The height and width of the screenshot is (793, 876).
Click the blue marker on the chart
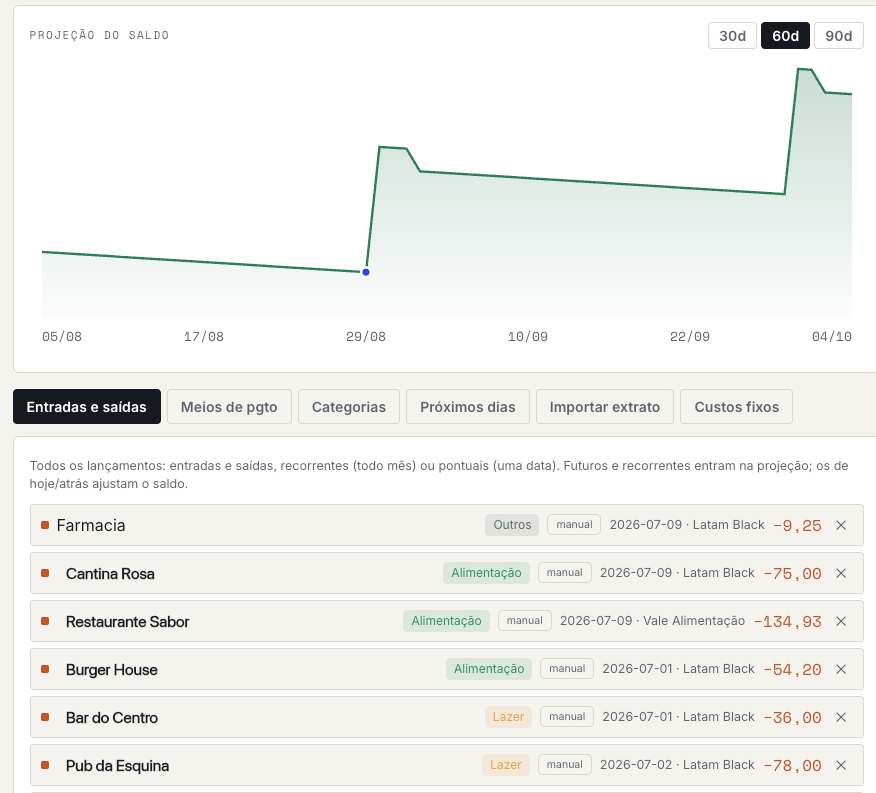366,272
